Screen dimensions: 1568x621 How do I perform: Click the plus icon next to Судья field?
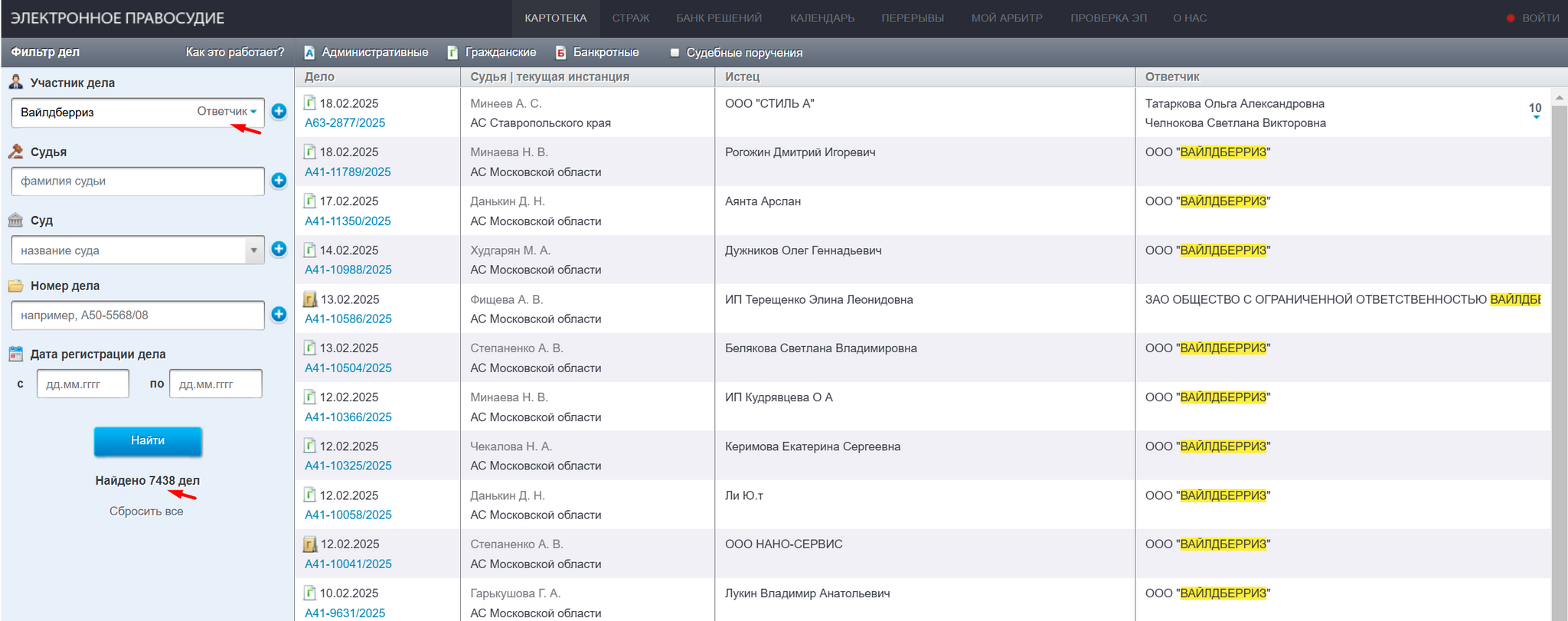pyautogui.click(x=279, y=180)
